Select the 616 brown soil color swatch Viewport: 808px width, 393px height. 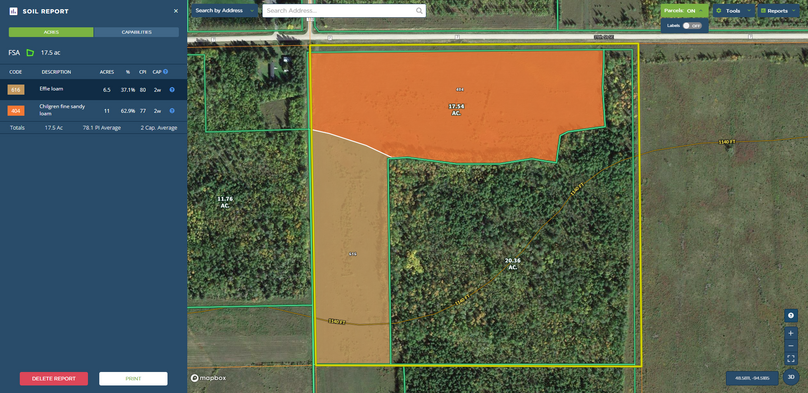[15, 90]
